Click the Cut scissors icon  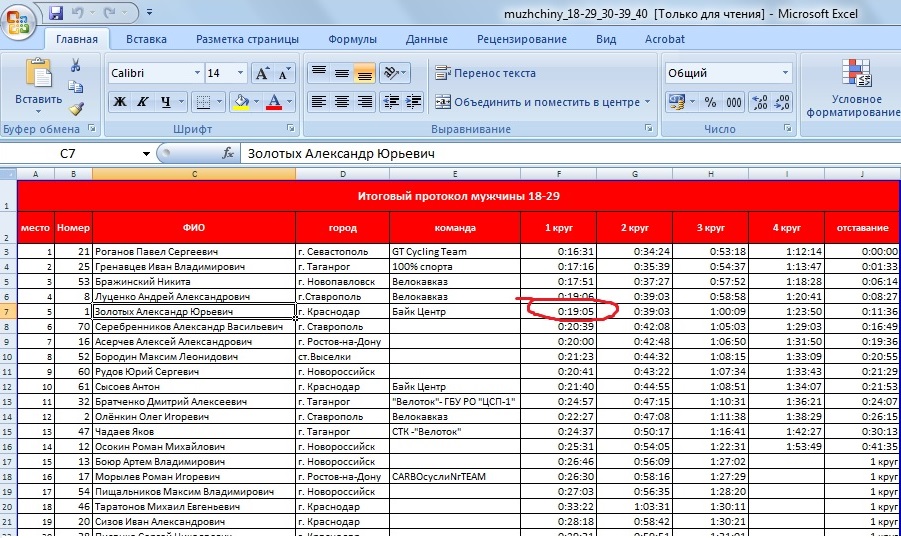click(76, 65)
